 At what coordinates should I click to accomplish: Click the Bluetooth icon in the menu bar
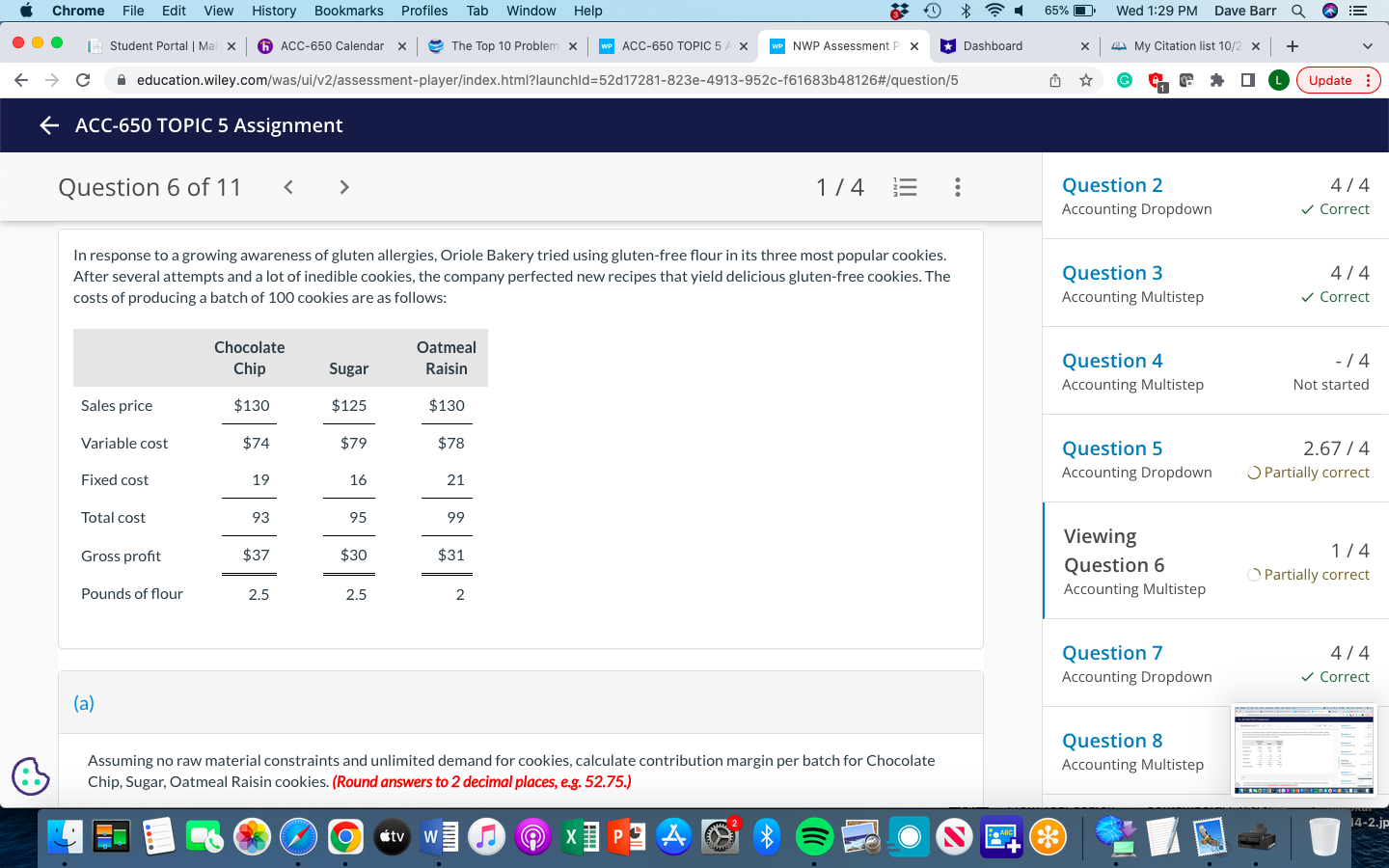pyautogui.click(x=965, y=11)
